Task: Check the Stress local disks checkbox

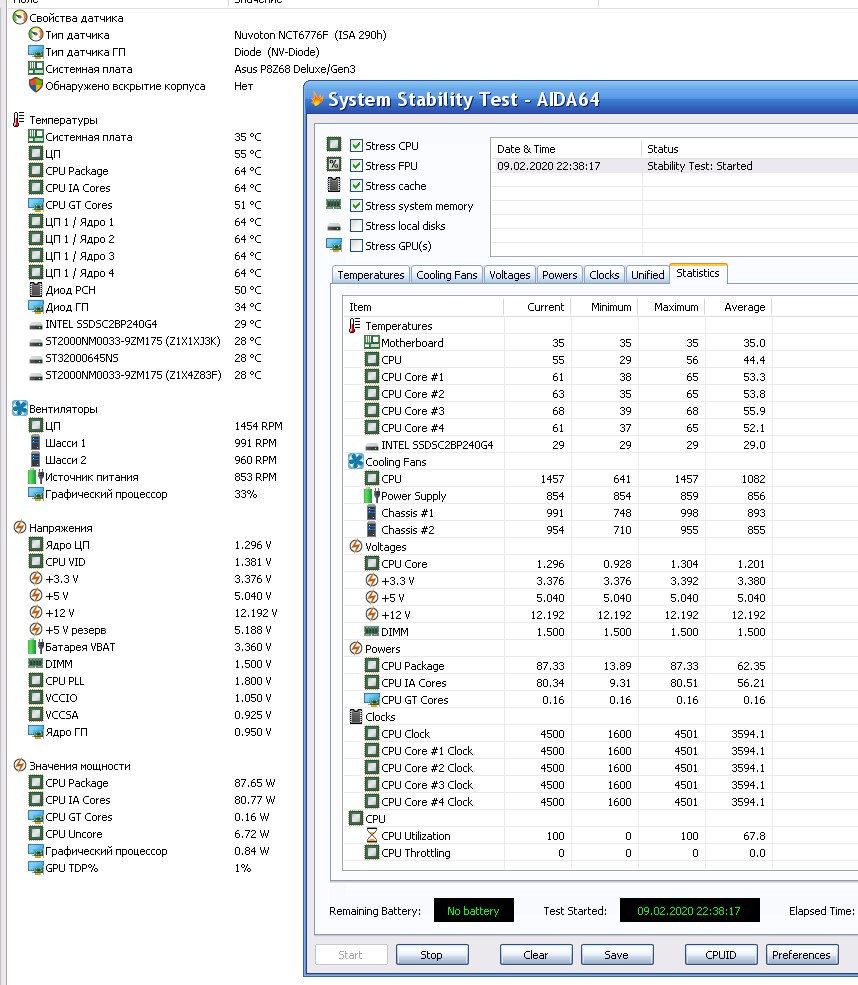Action: coord(356,226)
